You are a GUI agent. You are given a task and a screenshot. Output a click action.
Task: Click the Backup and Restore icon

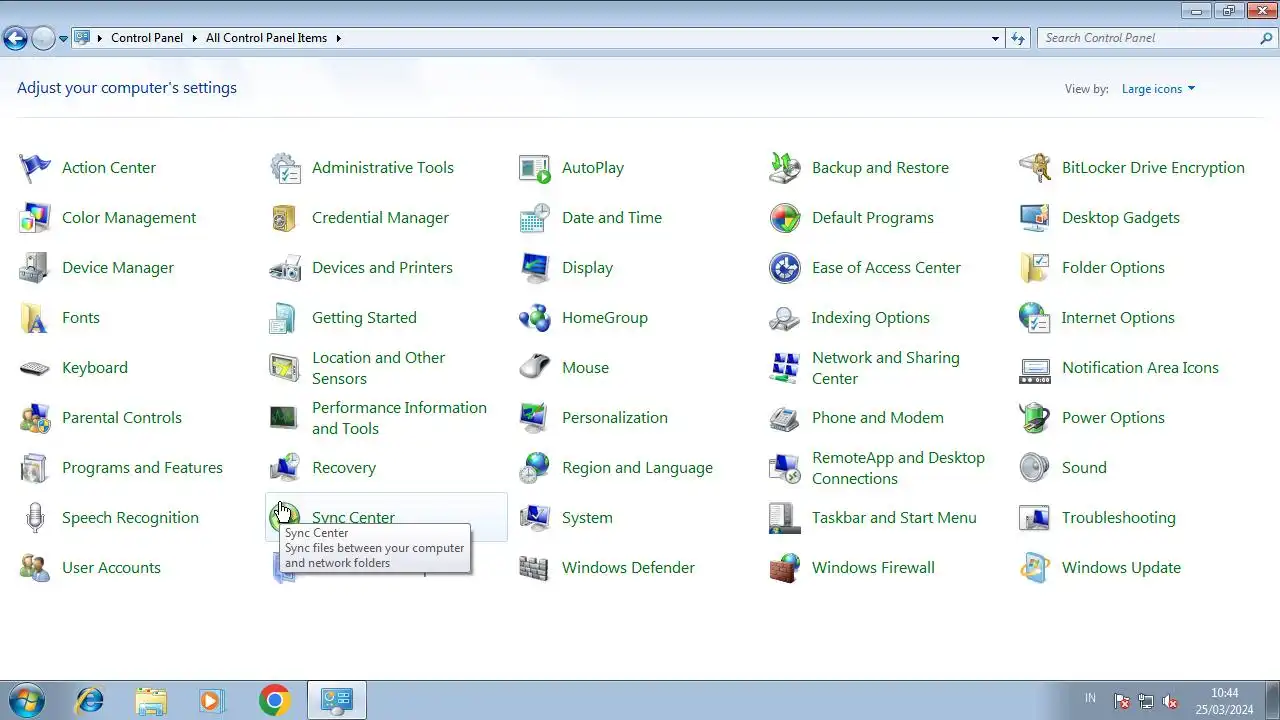pyautogui.click(x=785, y=168)
